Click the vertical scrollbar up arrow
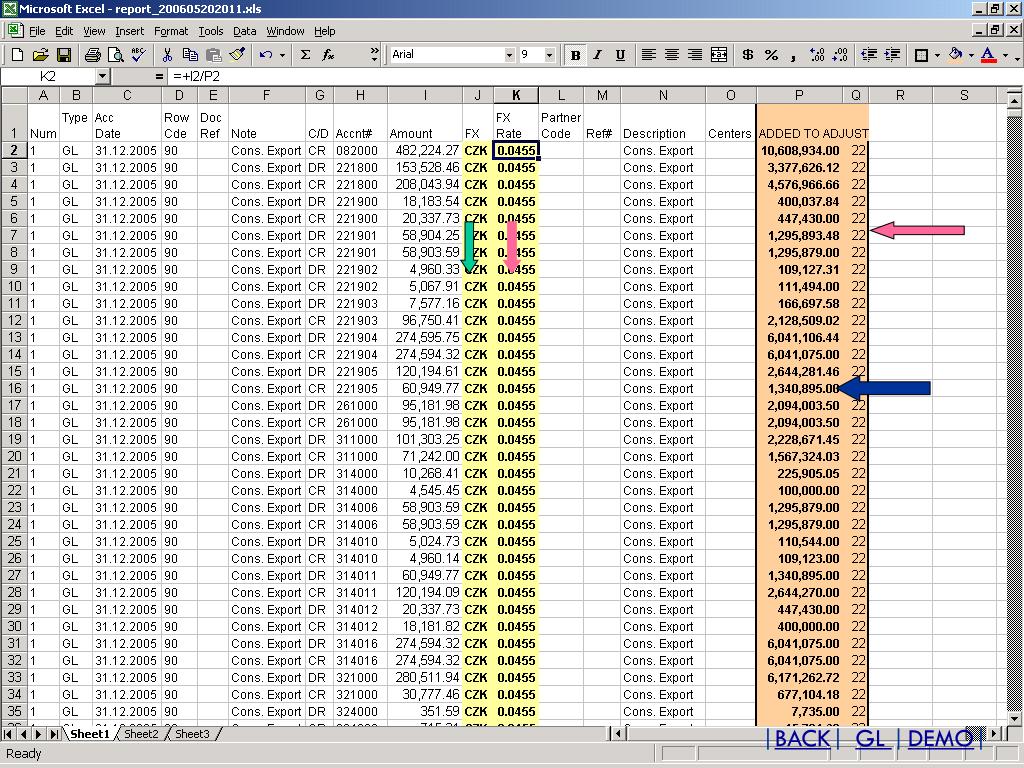This screenshot has width=1024, height=768. click(x=1014, y=101)
